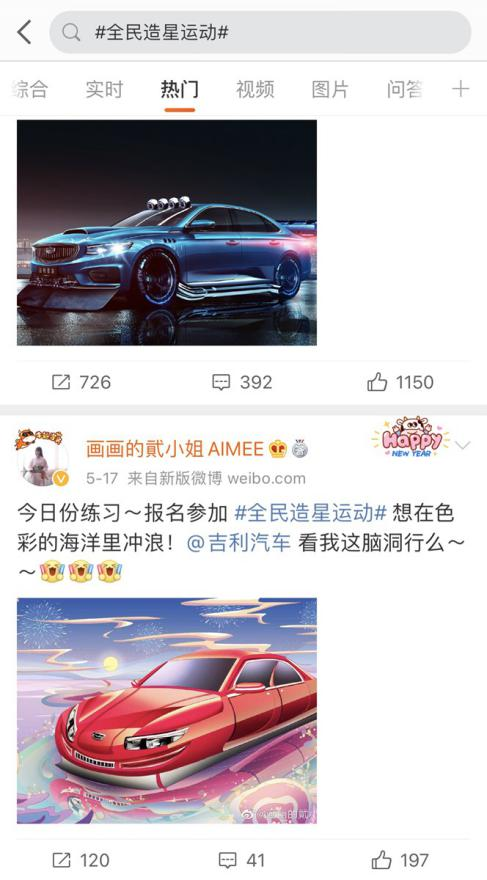487x880 pixels.
Task: Open the @吉利汽车 mention link
Action: click(x=238, y=543)
